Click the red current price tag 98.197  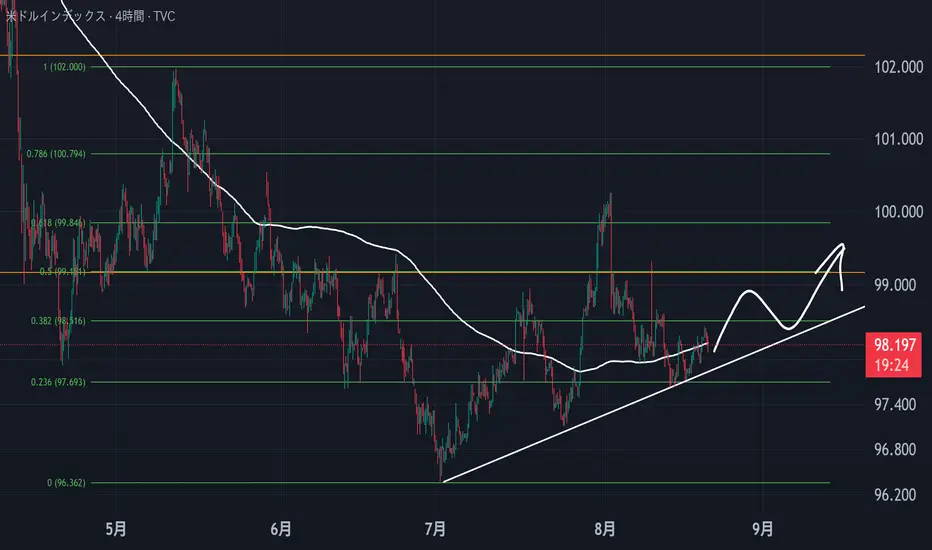(893, 354)
